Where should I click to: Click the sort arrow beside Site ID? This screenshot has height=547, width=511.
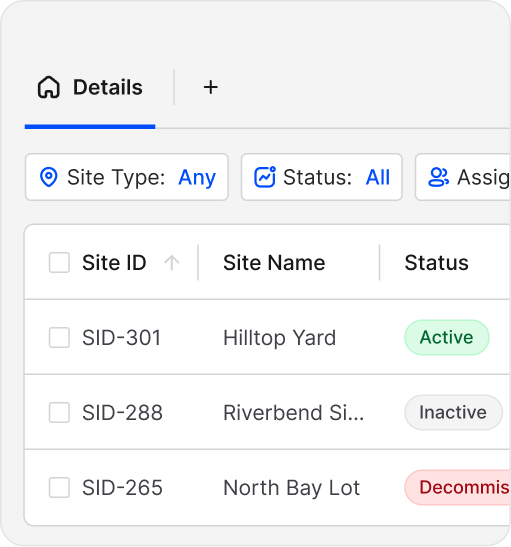172,263
